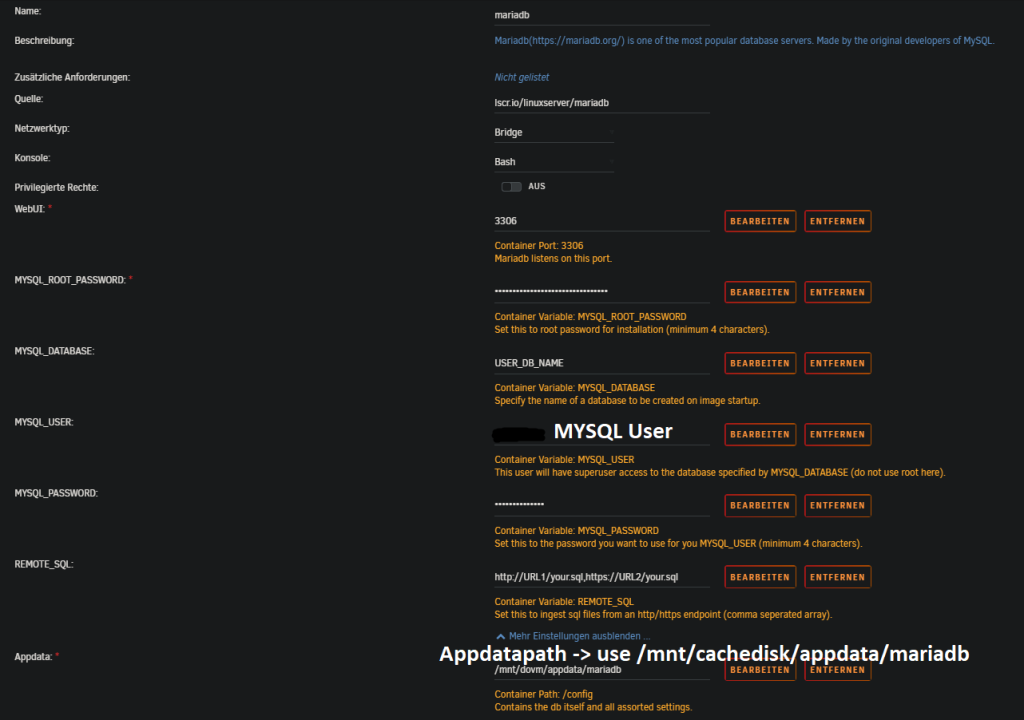Screen dimensions: 1024x720
Task: Click Entfernen for MYSQL_ROOT_PASSWORD
Action: (x=838, y=292)
